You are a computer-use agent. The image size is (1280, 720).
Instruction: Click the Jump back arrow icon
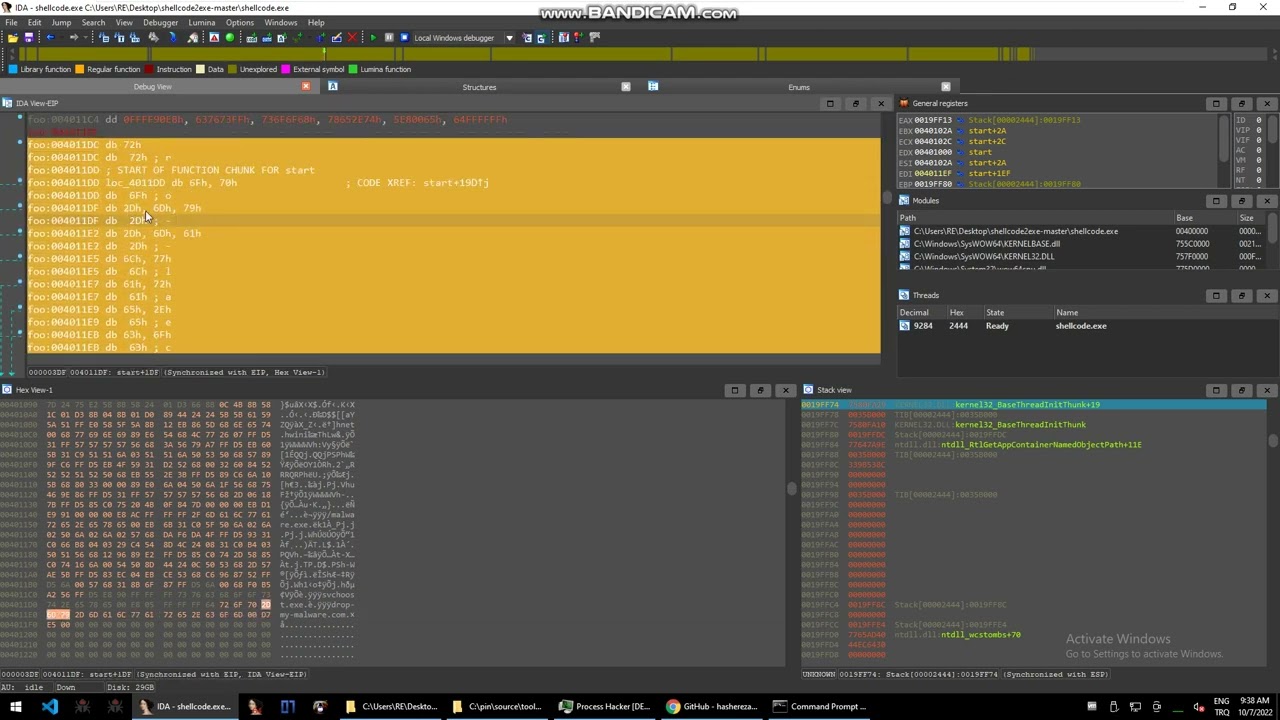click(x=50, y=38)
